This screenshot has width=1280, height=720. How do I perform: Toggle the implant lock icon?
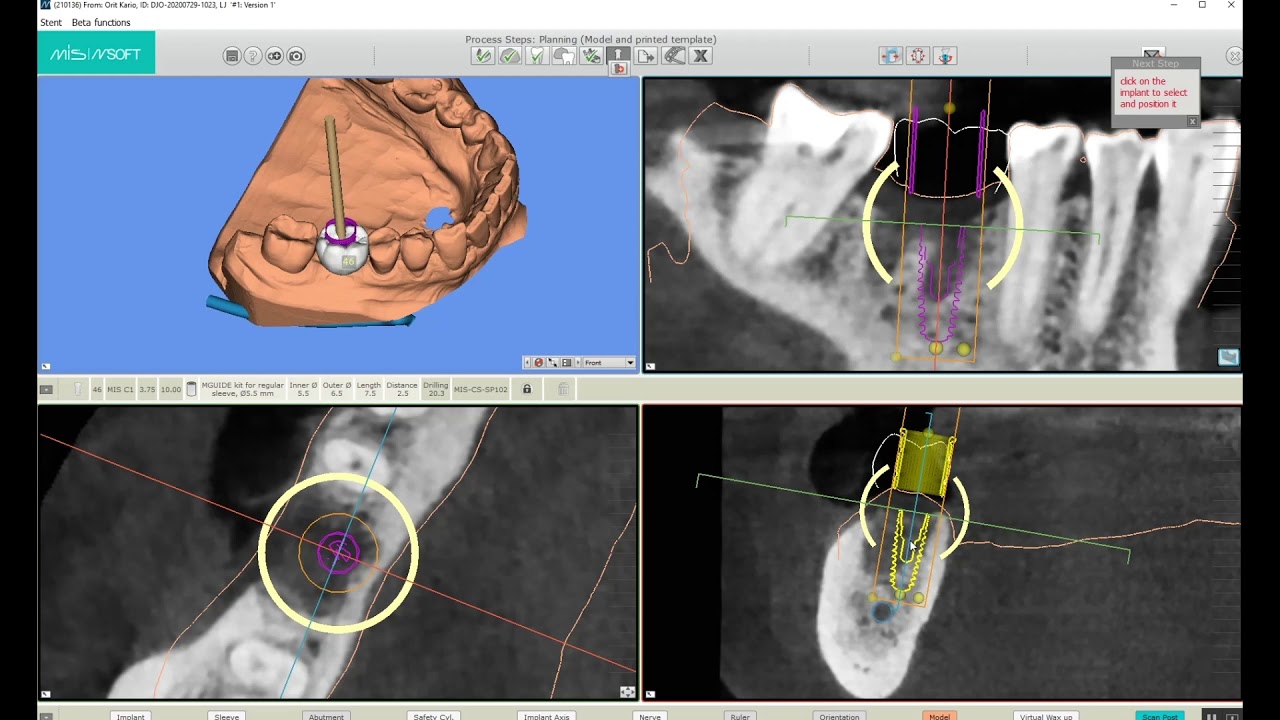(x=527, y=389)
